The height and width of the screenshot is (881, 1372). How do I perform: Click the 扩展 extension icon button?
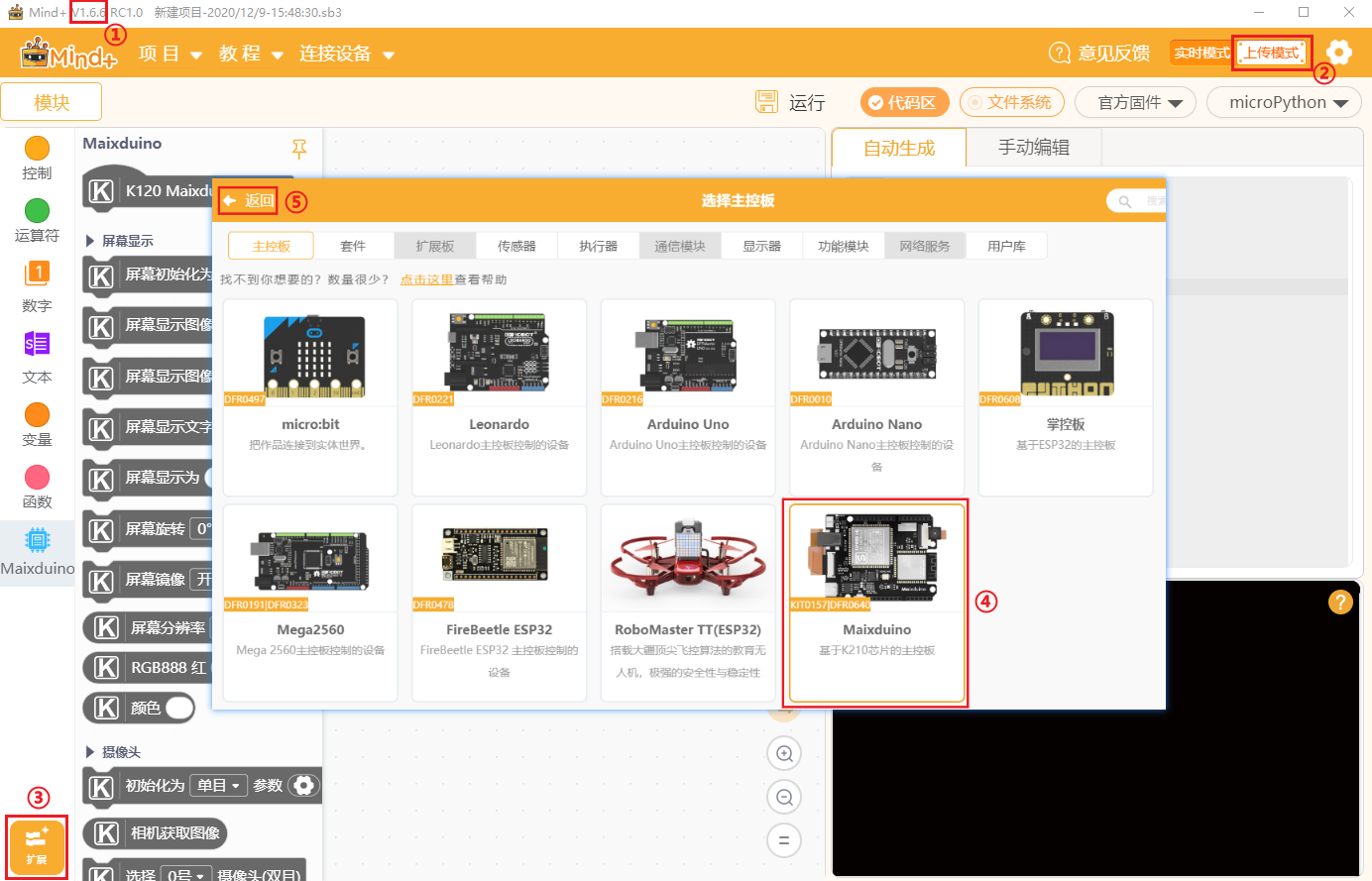point(37,847)
